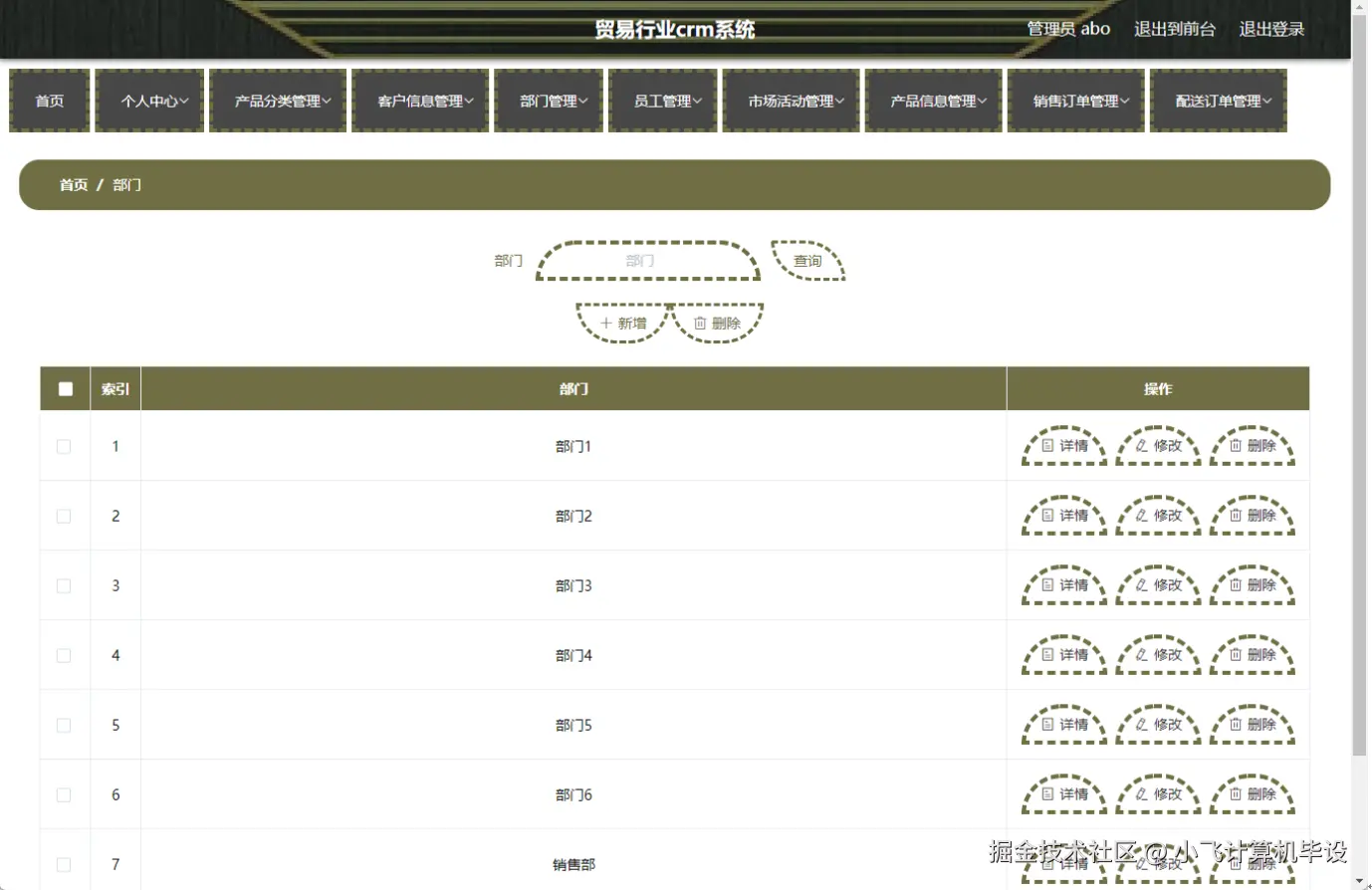Expand the 员工管理 menu
The height and width of the screenshot is (890, 1372).
tap(663, 101)
